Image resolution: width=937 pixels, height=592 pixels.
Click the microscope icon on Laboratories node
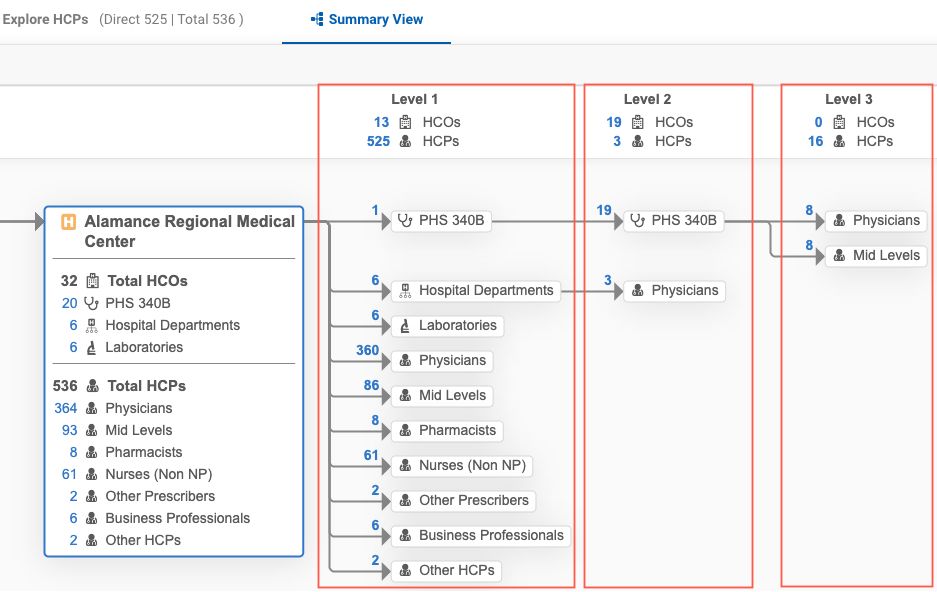pos(405,326)
